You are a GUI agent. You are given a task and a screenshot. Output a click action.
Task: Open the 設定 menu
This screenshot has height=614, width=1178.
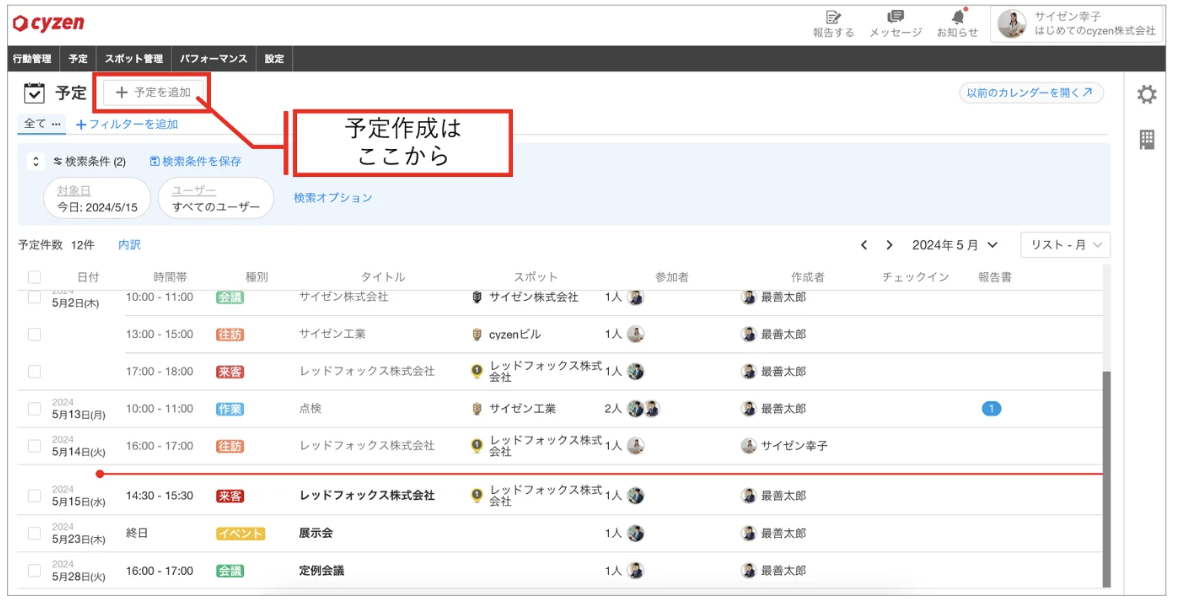pyautogui.click(x=274, y=59)
